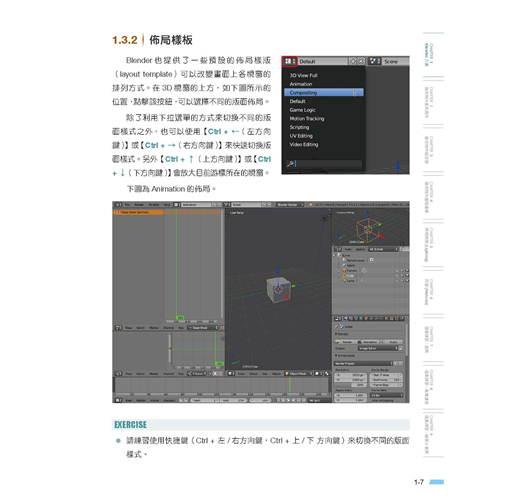Click the Render button in properties
The width and height of the screenshot is (520, 500).
(x=346, y=342)
